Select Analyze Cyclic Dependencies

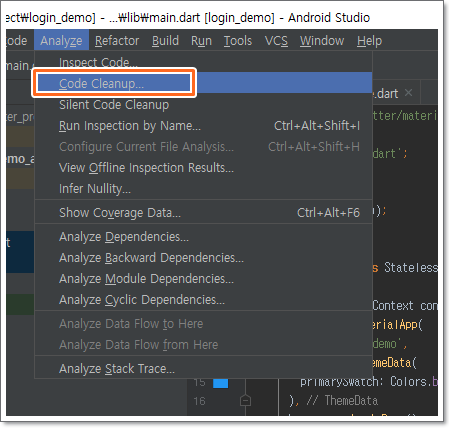[203, 300]
